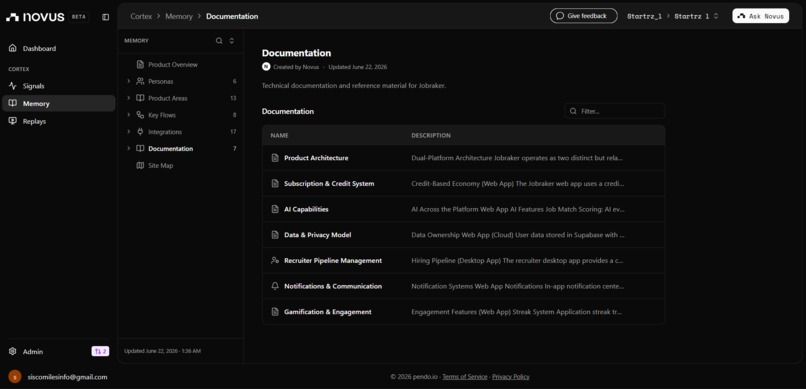This screenshot has width=806, height=389.
Task: Click the document icon for Gamification & Engagement
Action: [x=275, y=312]
